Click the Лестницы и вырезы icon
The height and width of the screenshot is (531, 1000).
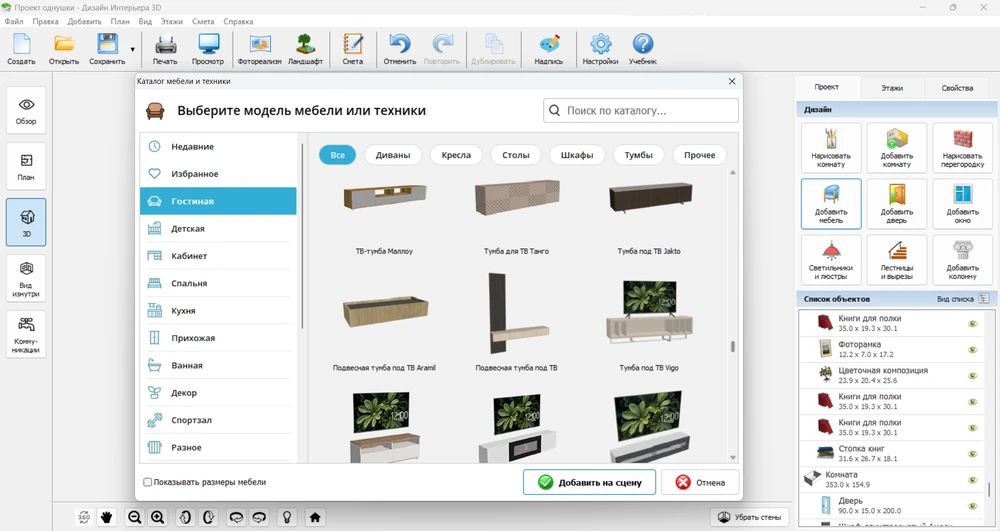pyautogui.click(x=896, y=260)
